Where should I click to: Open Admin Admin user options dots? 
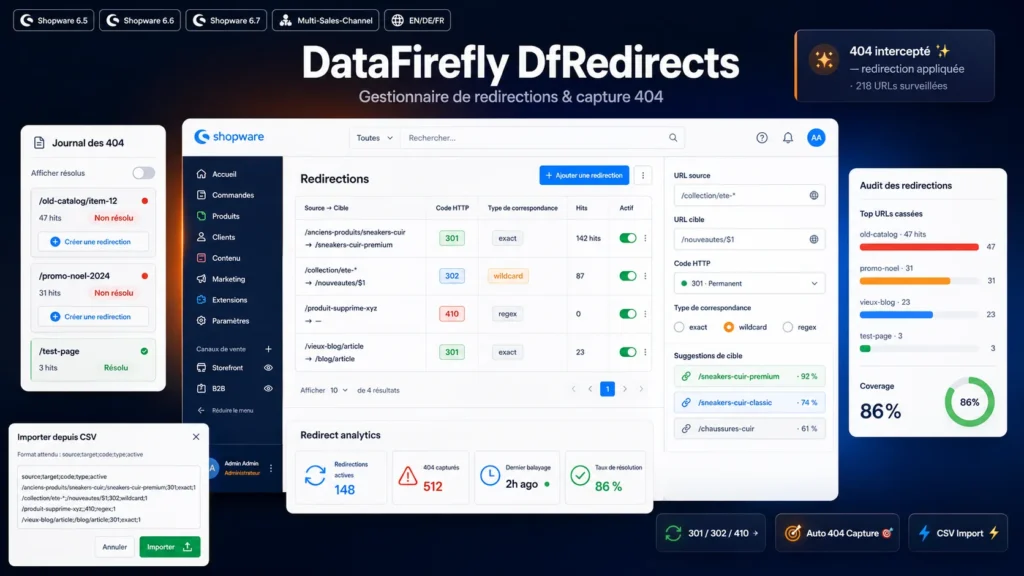point(271,468)
